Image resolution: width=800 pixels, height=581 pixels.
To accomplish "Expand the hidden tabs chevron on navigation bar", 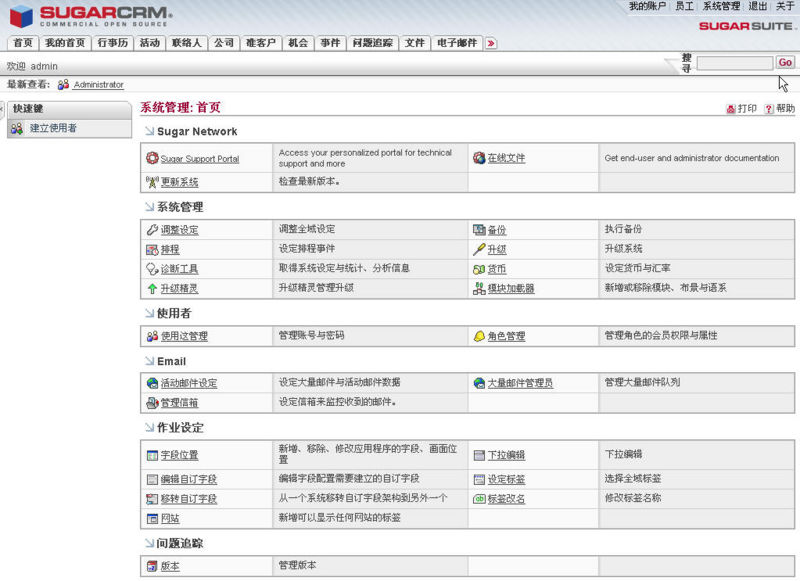I will [489, 43].
